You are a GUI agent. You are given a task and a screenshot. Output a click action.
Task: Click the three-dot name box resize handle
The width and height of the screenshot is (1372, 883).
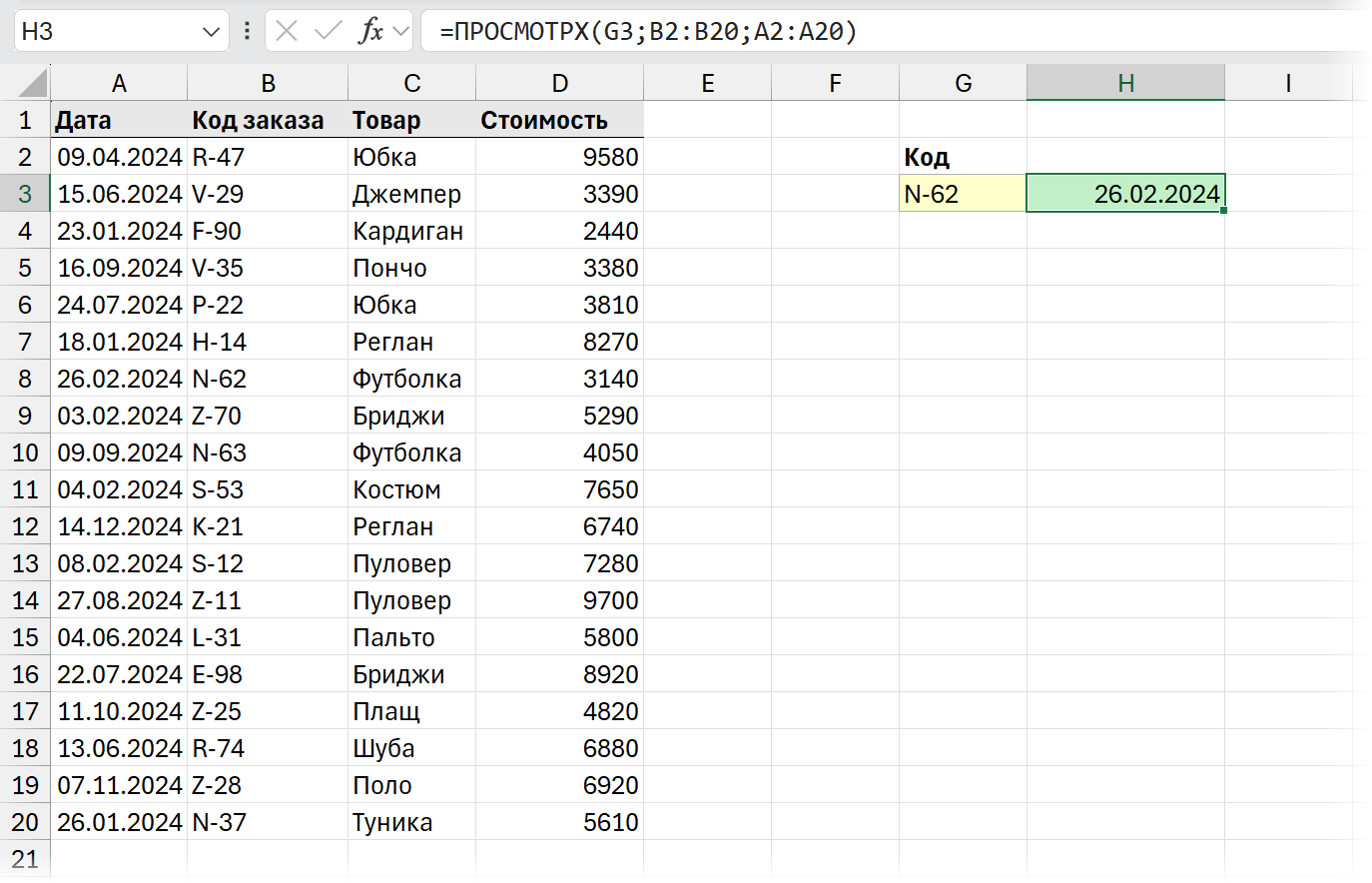(247, 31)
